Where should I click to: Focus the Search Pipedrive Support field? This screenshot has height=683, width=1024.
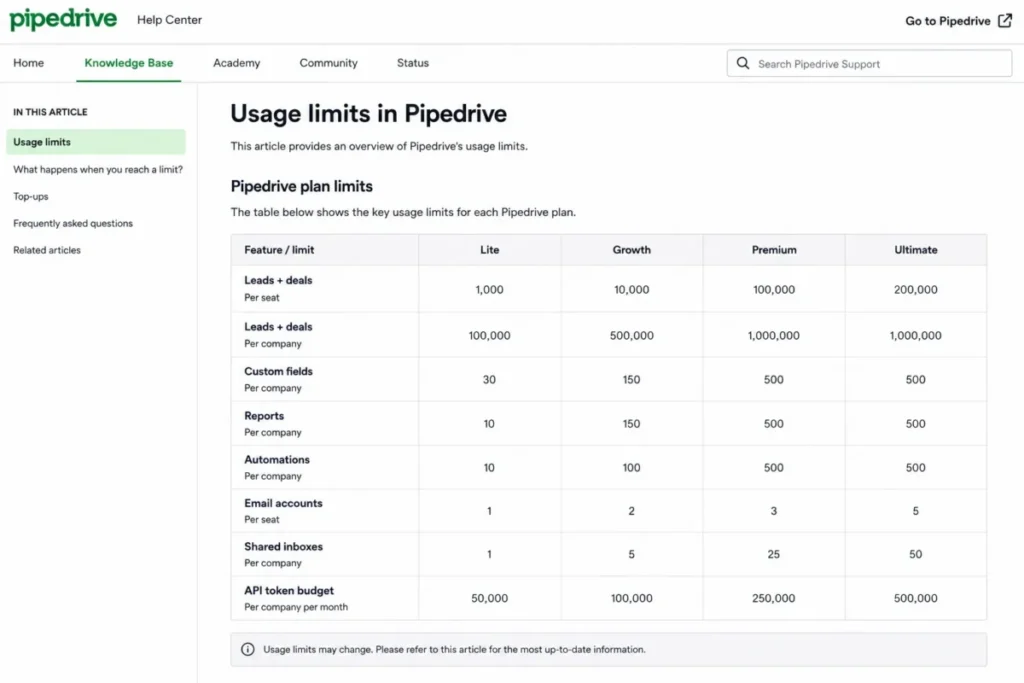(869, 63)
